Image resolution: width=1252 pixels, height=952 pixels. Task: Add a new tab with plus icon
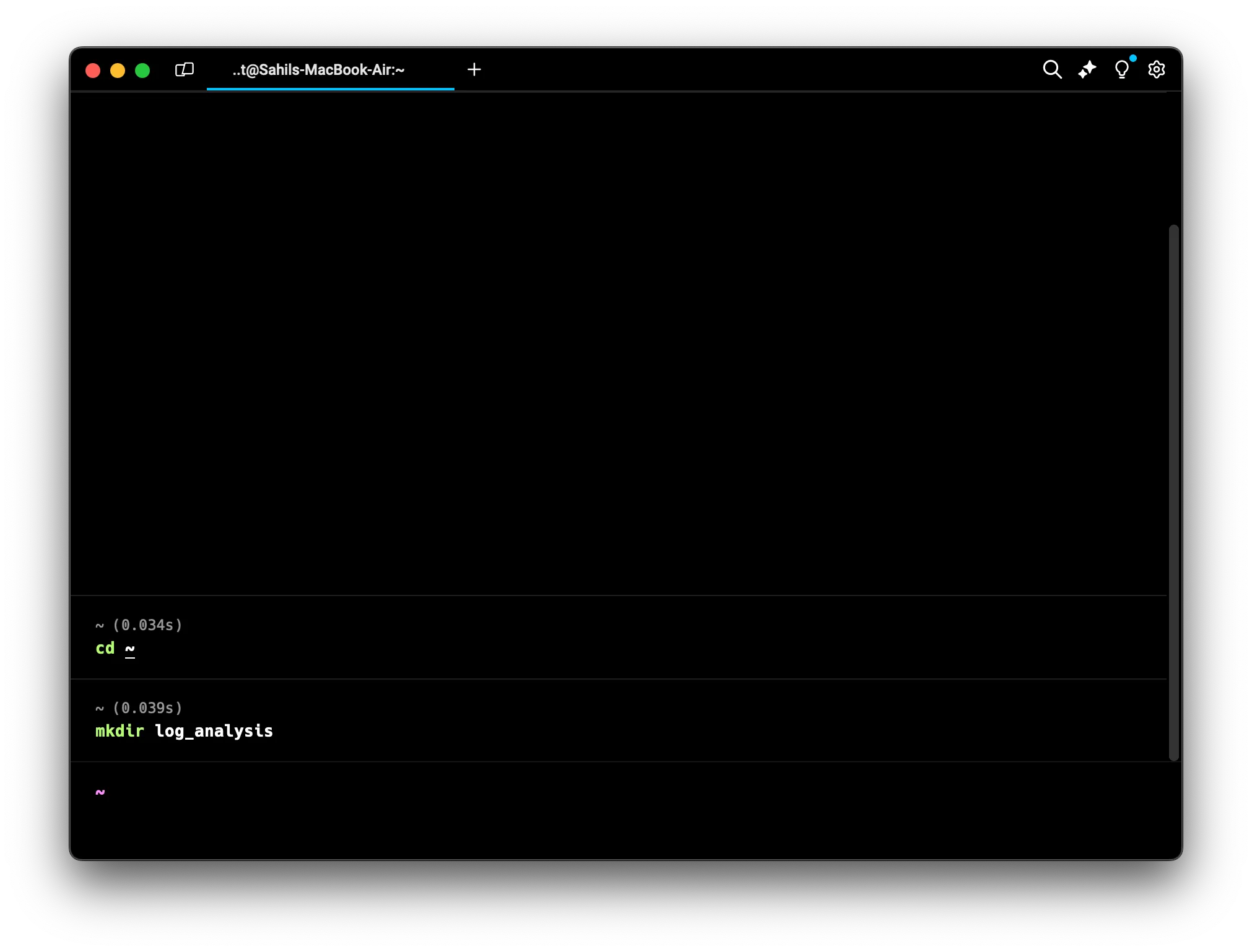pyautogui.click(x=474, y=69)
